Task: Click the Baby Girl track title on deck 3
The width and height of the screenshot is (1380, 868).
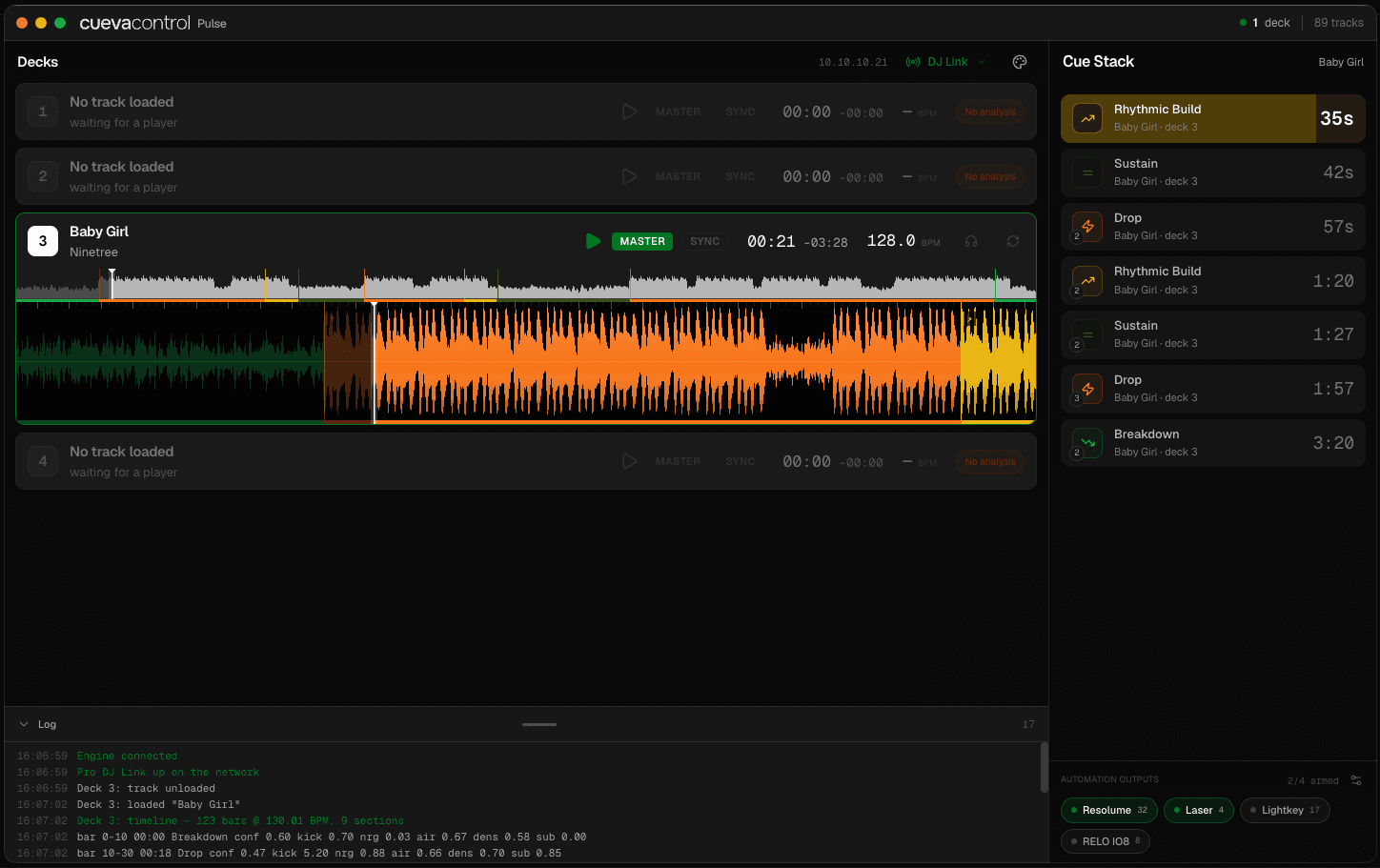Action: click(x=99, y=232)
